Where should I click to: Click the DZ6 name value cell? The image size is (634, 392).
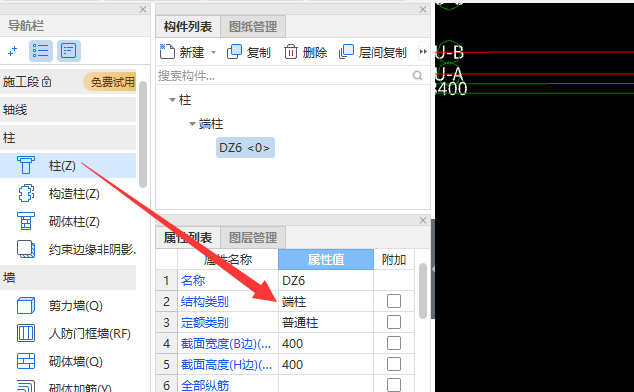[326, 280]
